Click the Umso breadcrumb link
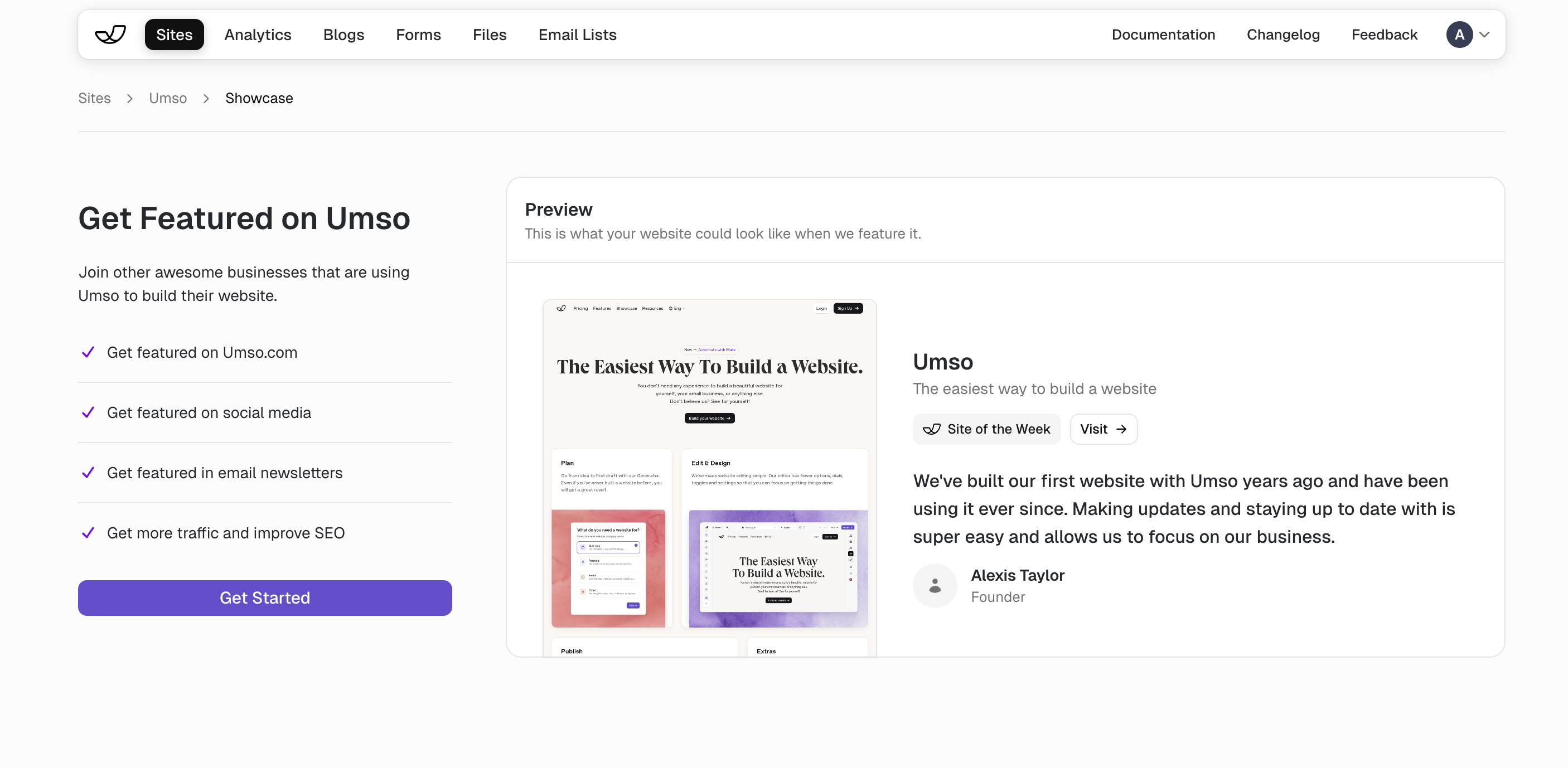 click(167, 98)
